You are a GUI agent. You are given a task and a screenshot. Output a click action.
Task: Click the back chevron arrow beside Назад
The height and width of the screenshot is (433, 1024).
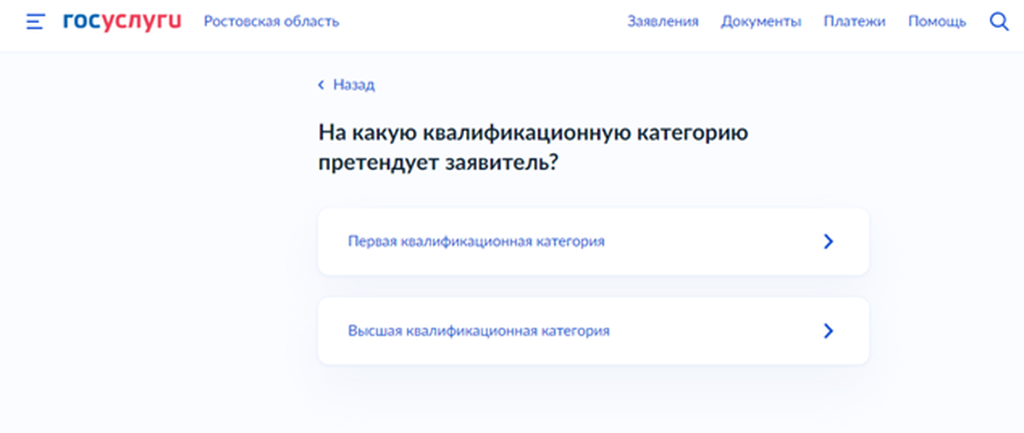321,85
